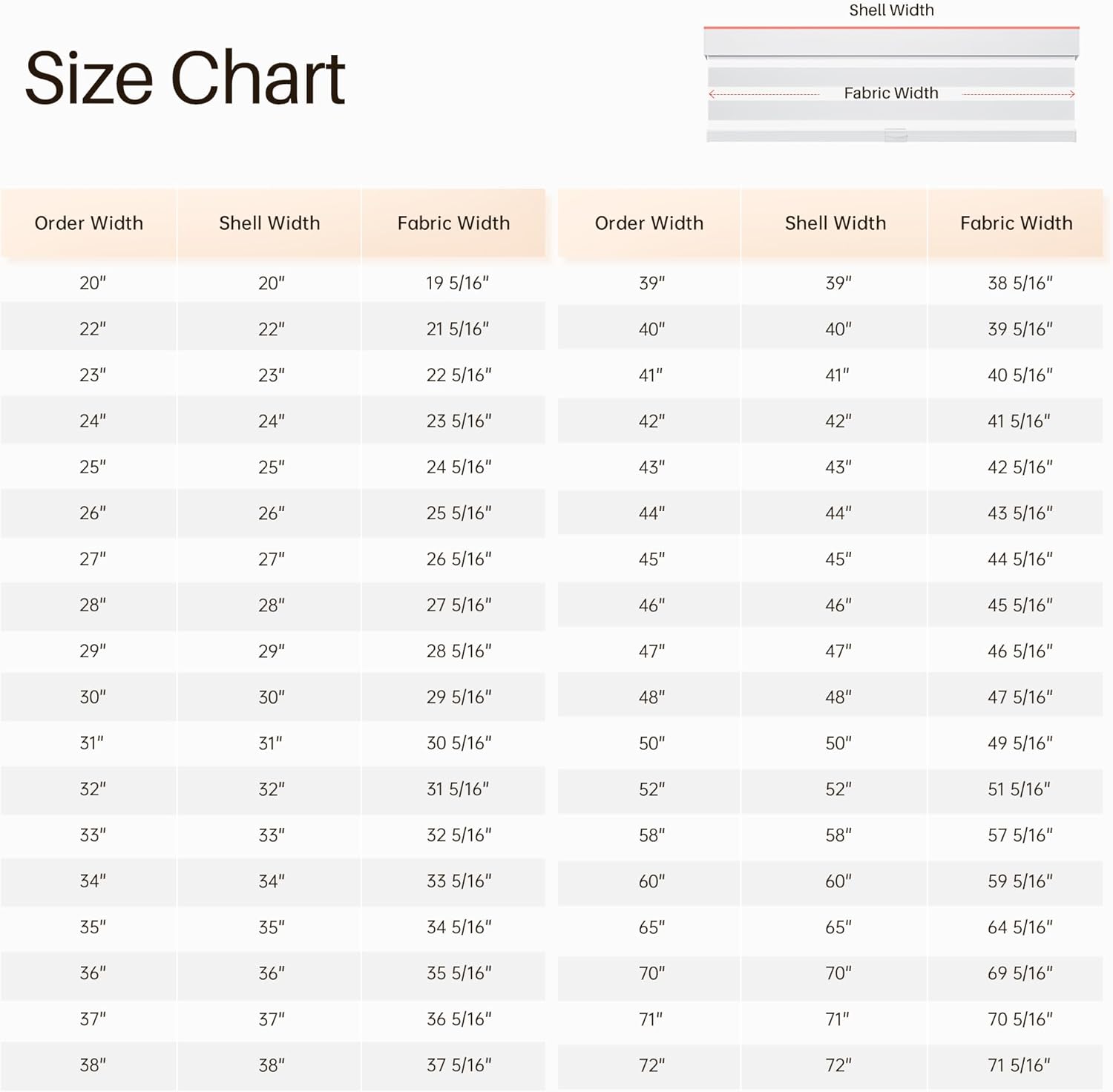Select the left table's Shell Width header
This screenshot has width=1113, height=1092.
tap(269, 223)
